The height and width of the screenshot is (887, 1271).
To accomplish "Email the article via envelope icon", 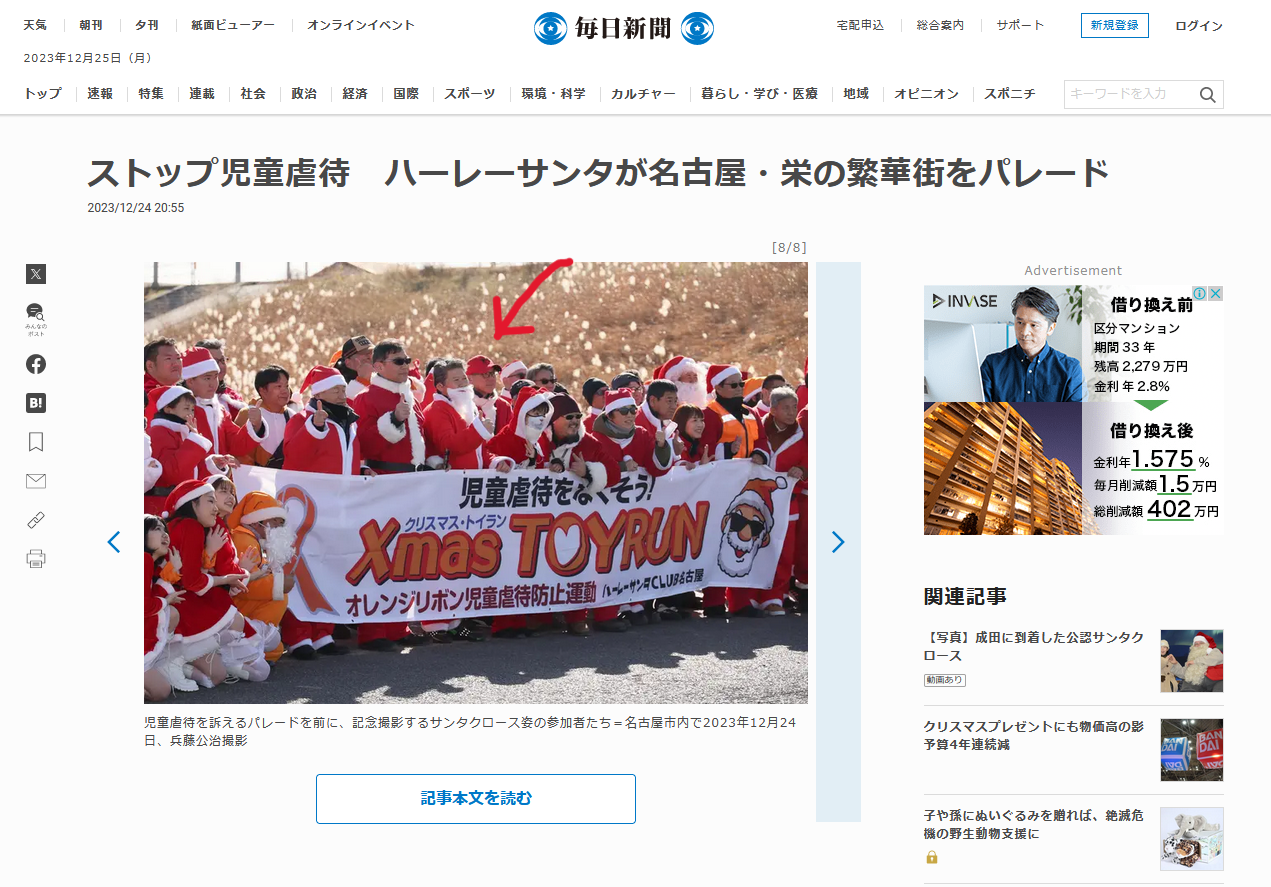I will tap(36, 481).
